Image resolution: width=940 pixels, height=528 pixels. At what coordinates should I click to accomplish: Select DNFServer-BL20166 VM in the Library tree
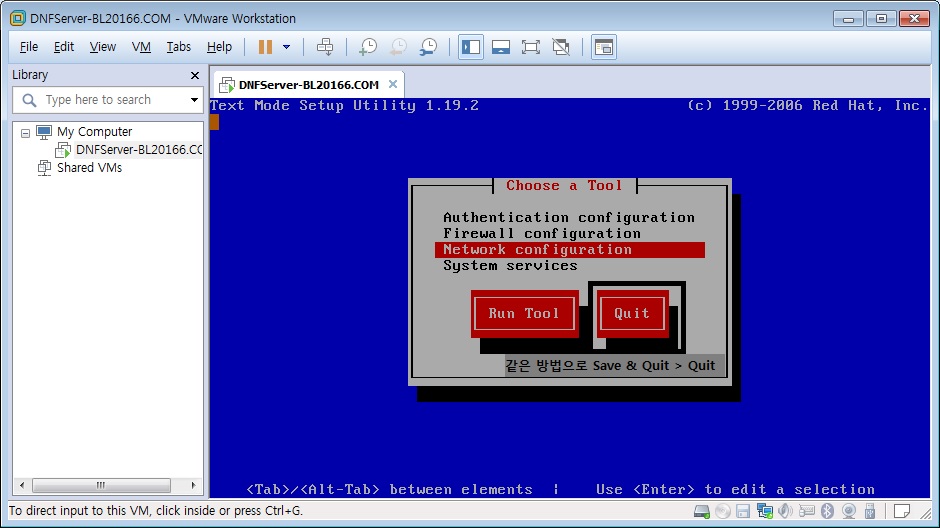(138, 150)
